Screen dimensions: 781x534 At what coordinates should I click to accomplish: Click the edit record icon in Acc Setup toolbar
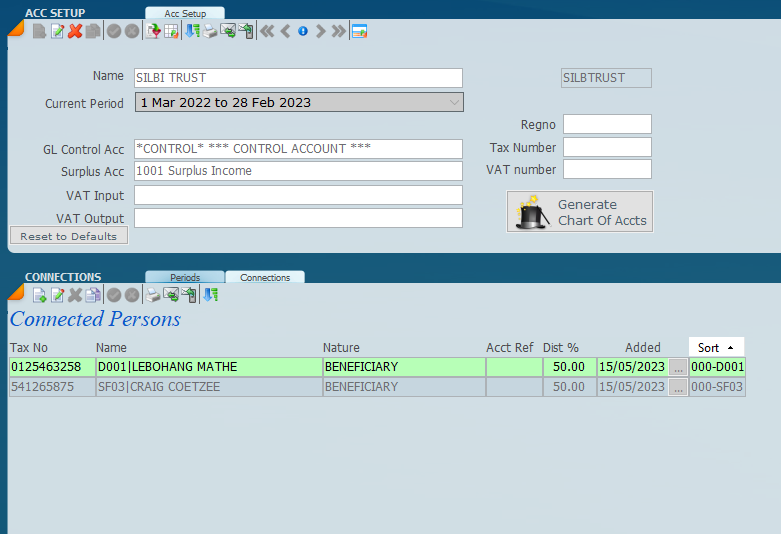point(58,31)
